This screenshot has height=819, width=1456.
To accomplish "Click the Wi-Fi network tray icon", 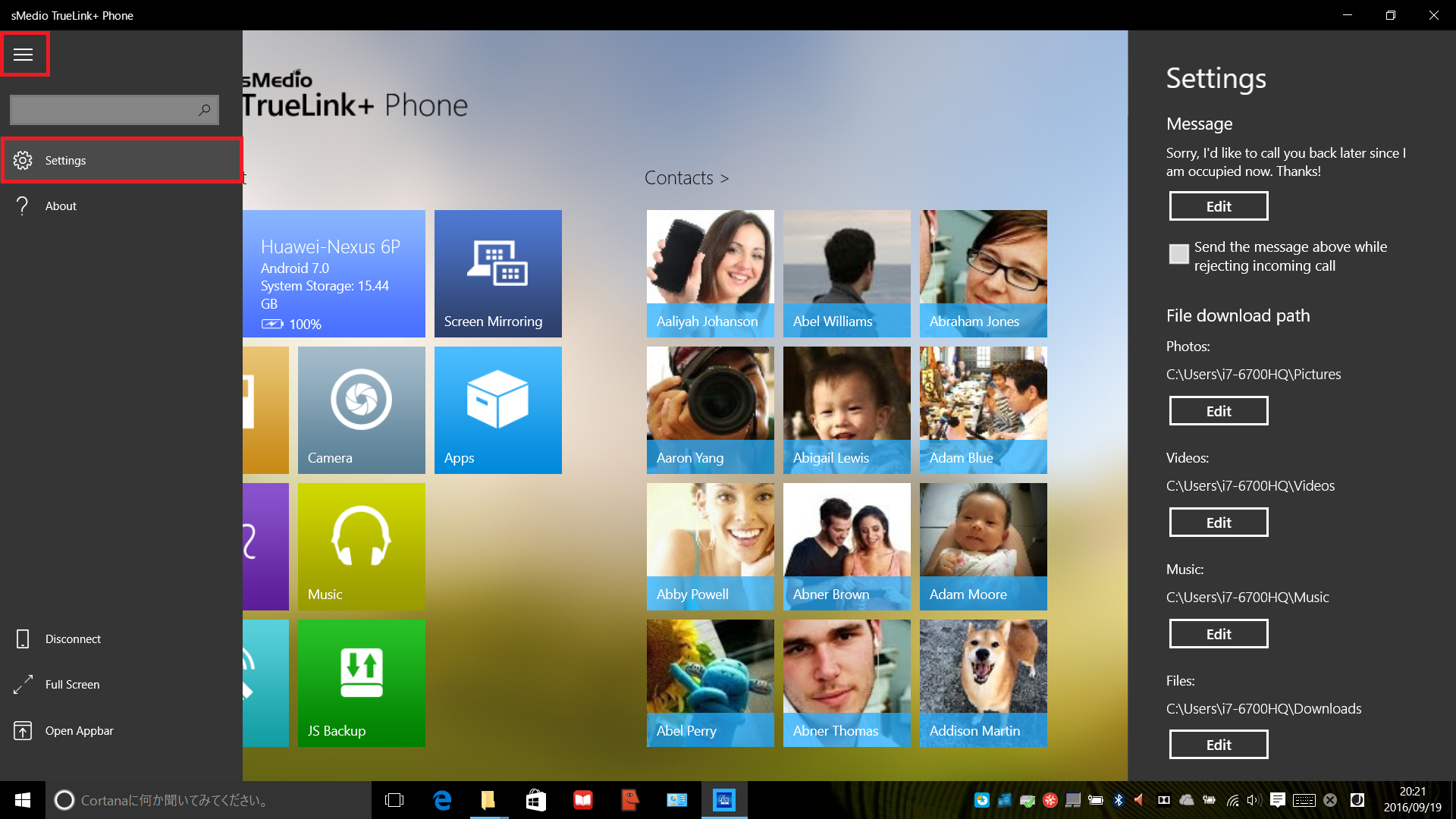I will click(1232, 800).
